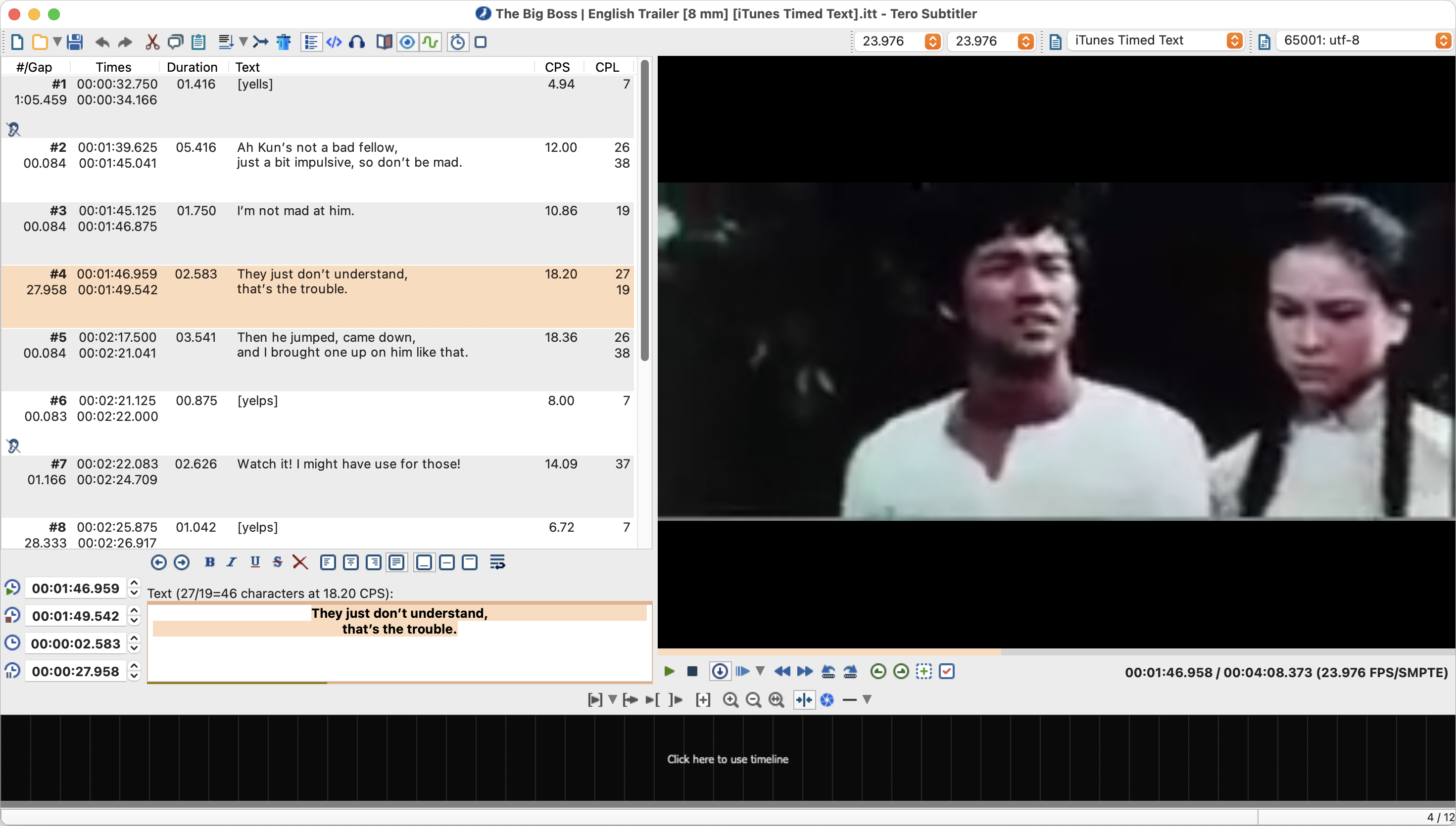
Task: Click the blue trash delete subtitle icon
Action: click(x=283, y=42)
